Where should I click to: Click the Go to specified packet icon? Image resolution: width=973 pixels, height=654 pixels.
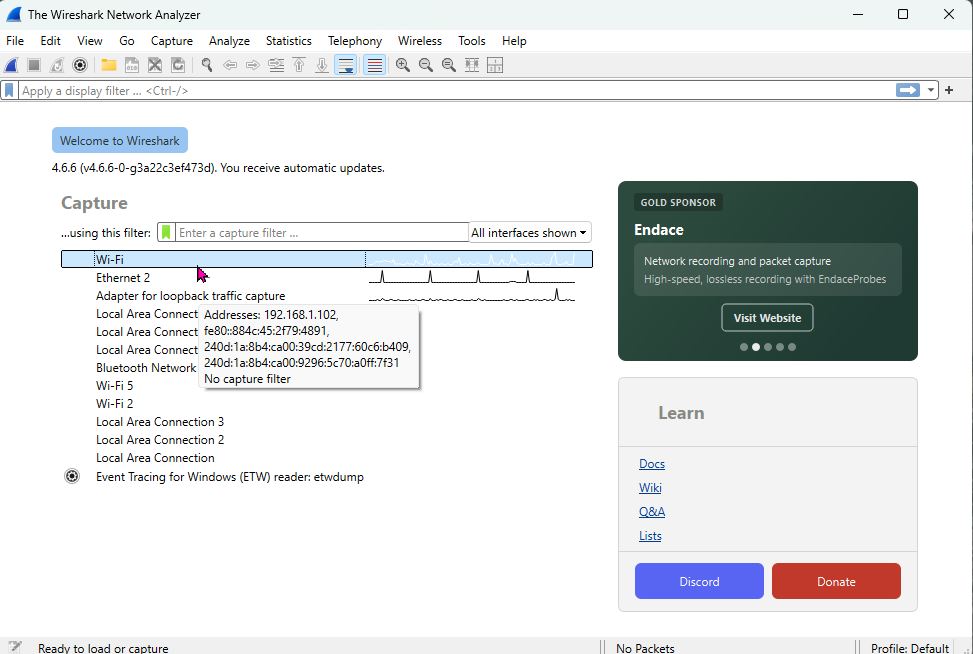pos(276,65)
